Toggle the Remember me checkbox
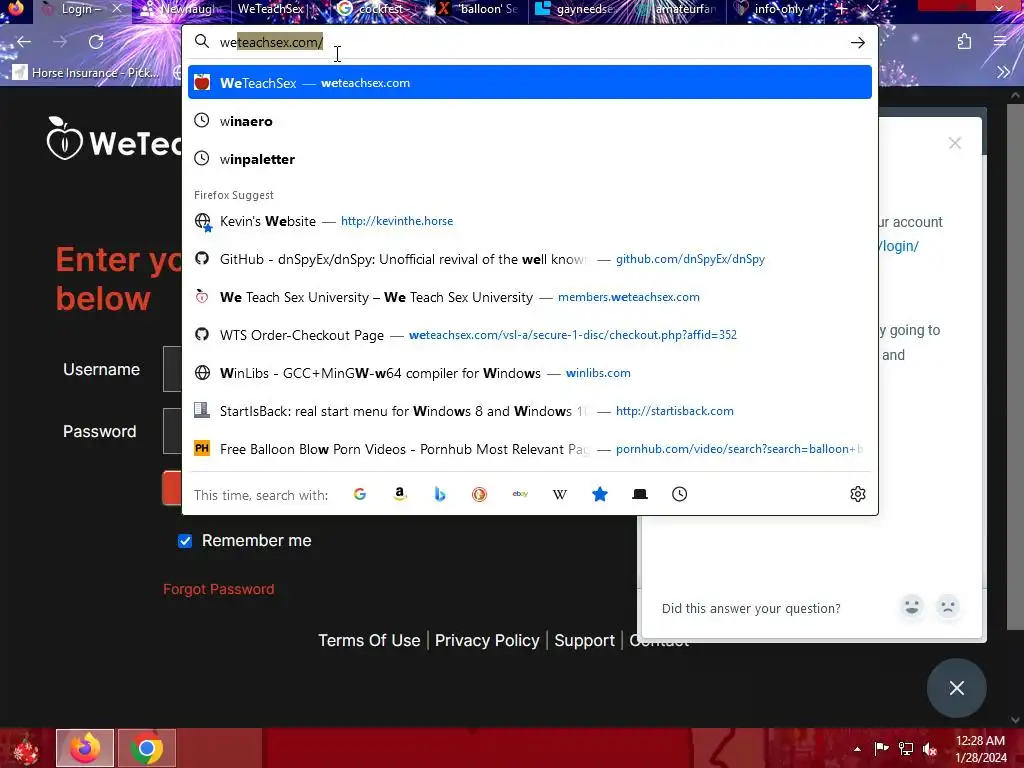Screen dimensions: 1024x768 pyautogui.click(x=185, y=541)
